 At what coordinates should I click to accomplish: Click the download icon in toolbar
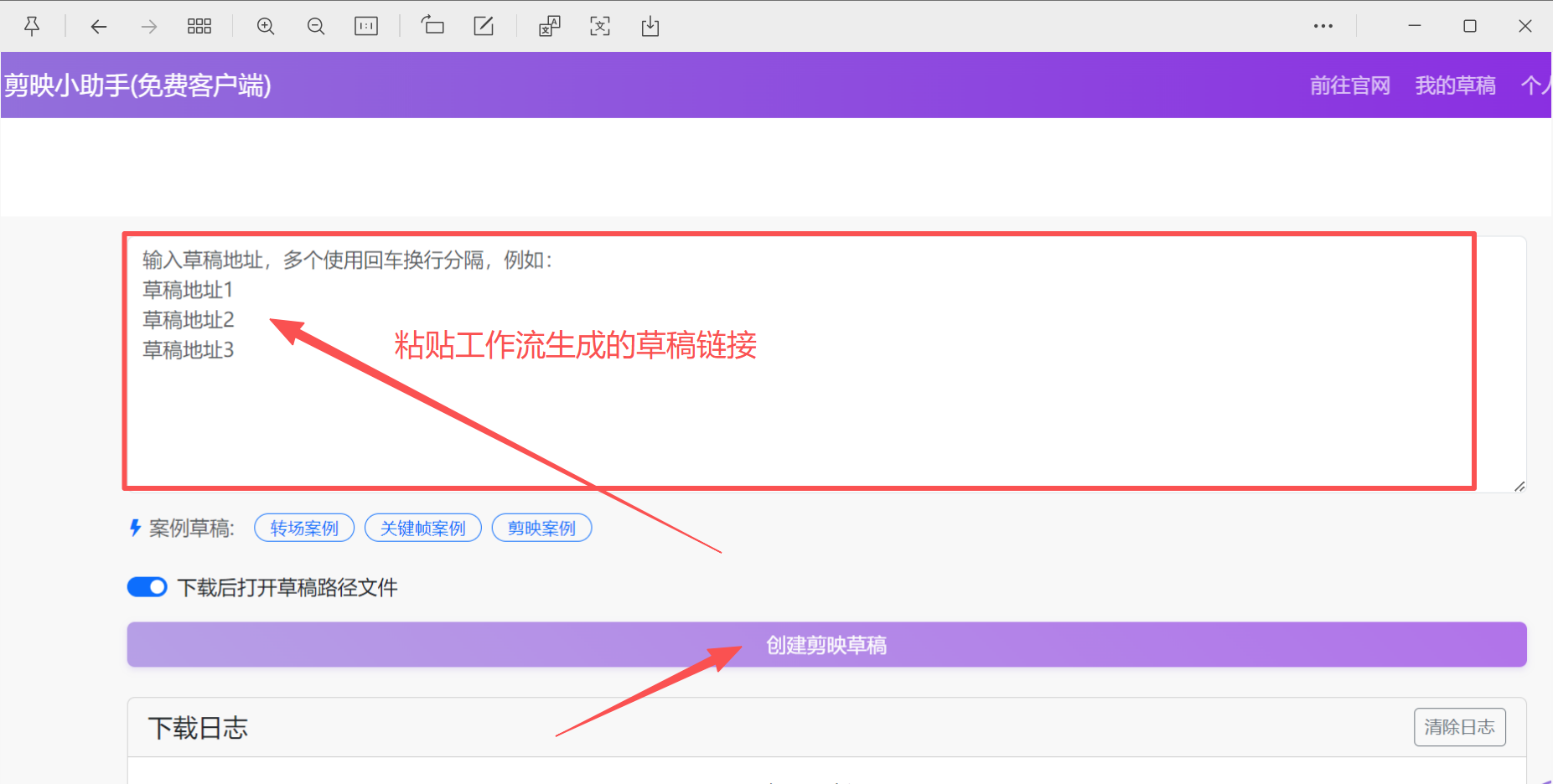coord(650,26)
